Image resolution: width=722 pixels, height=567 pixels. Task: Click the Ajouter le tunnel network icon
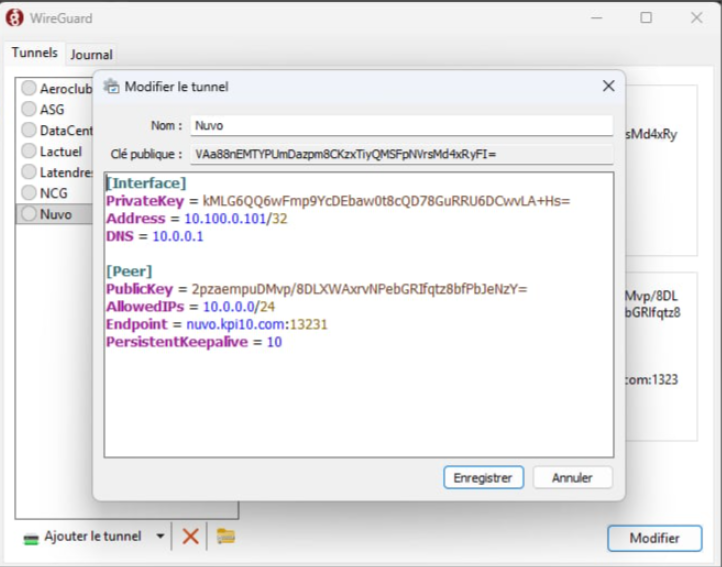click(31, 538)
